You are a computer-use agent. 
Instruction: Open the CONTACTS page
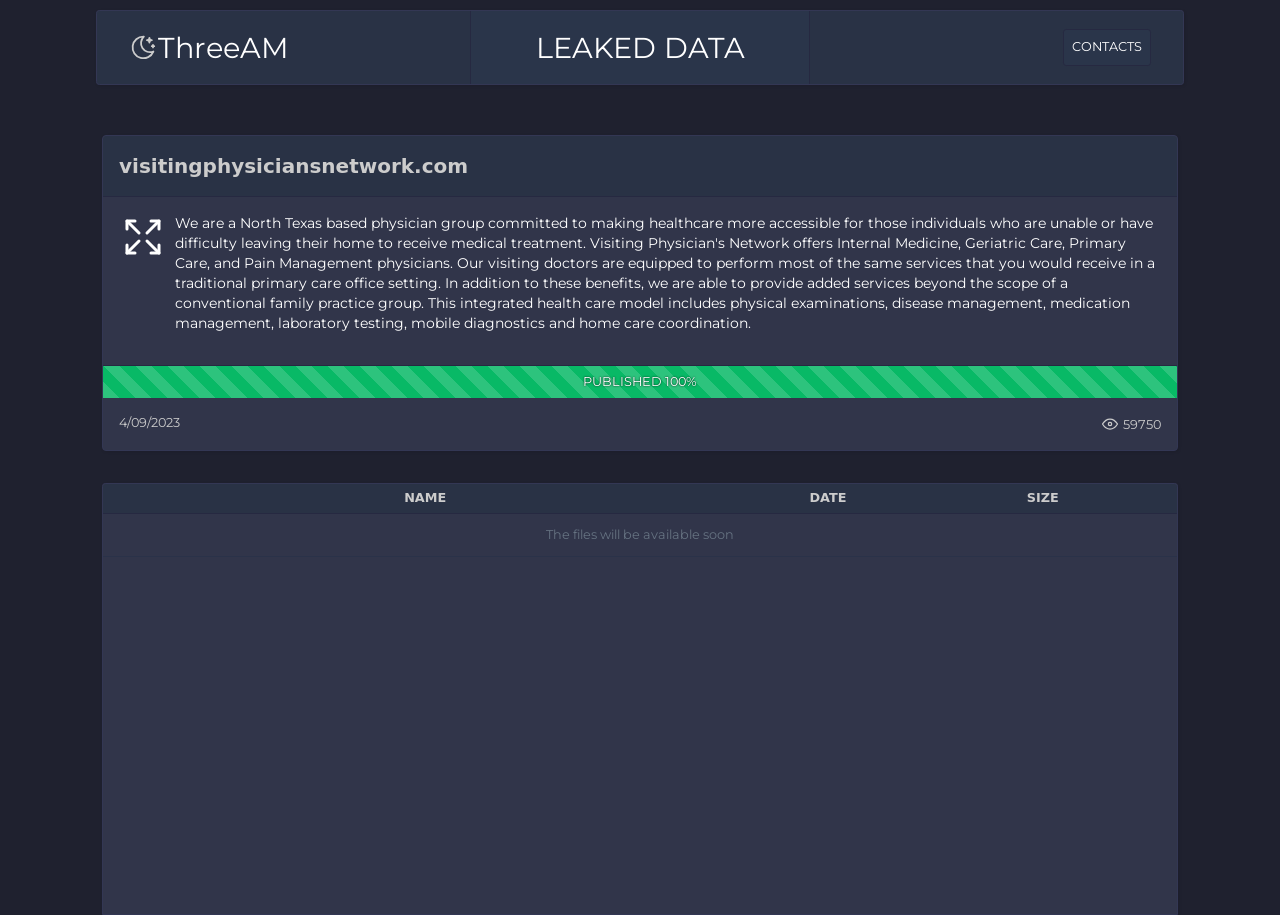click(x=1106, y=47)
